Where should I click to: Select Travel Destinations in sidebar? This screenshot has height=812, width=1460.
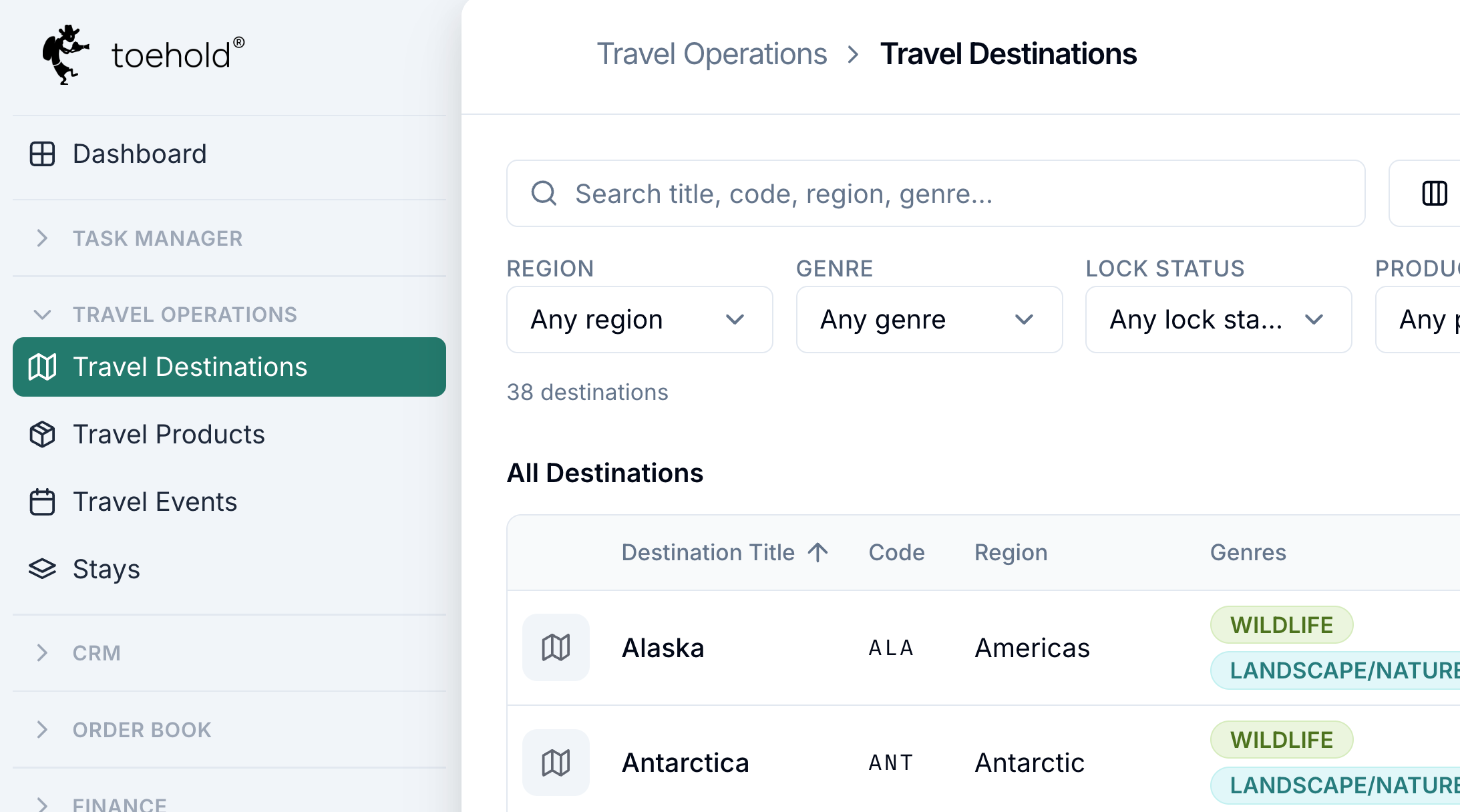tap(229, 367)
